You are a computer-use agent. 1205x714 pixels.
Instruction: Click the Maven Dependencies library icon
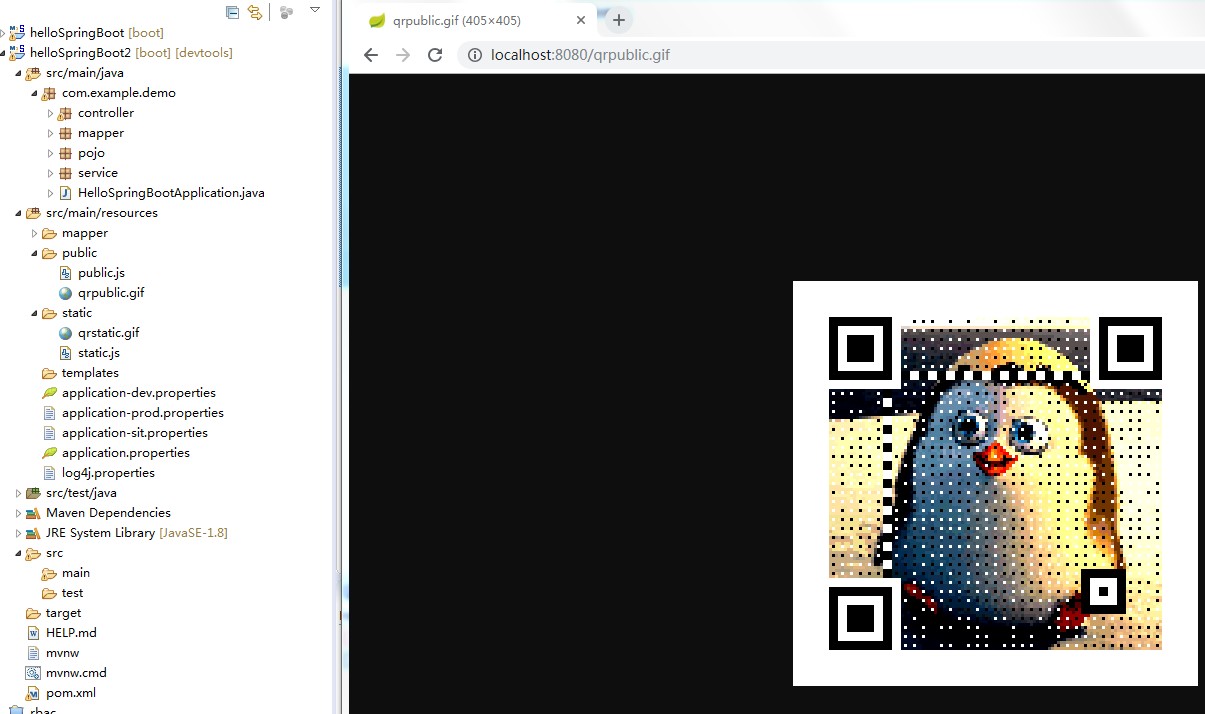[33, 513]
